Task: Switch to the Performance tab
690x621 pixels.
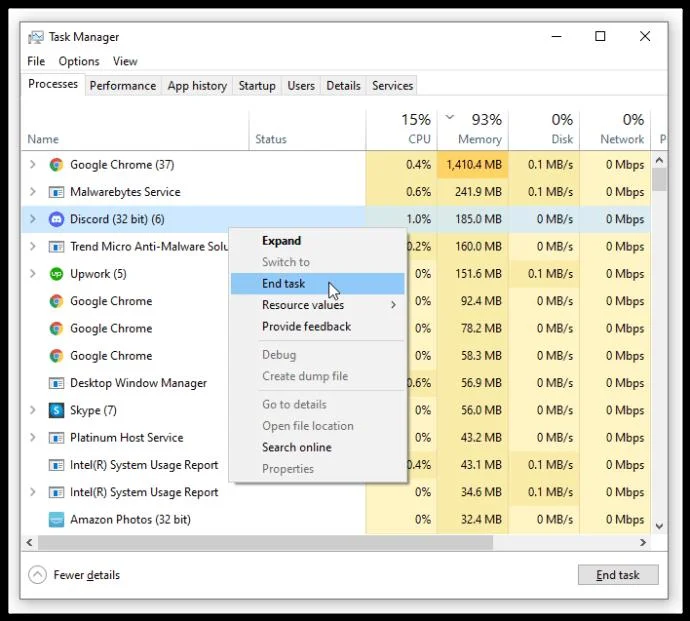Action: pos(123,86)
